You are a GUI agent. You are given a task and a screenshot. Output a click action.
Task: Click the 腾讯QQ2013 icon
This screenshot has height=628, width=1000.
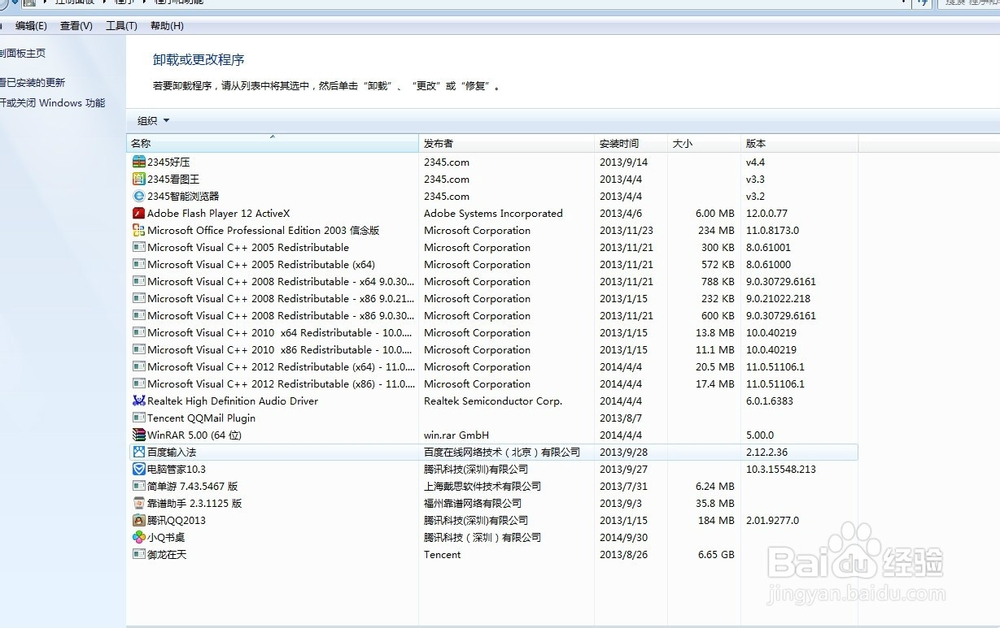tap(138, 520)
